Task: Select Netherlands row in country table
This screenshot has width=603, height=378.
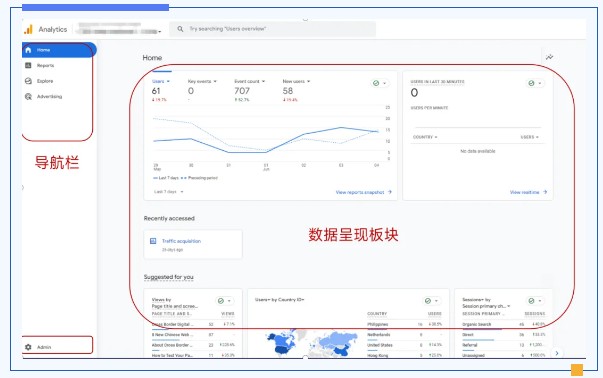Action: click(404, 335)
